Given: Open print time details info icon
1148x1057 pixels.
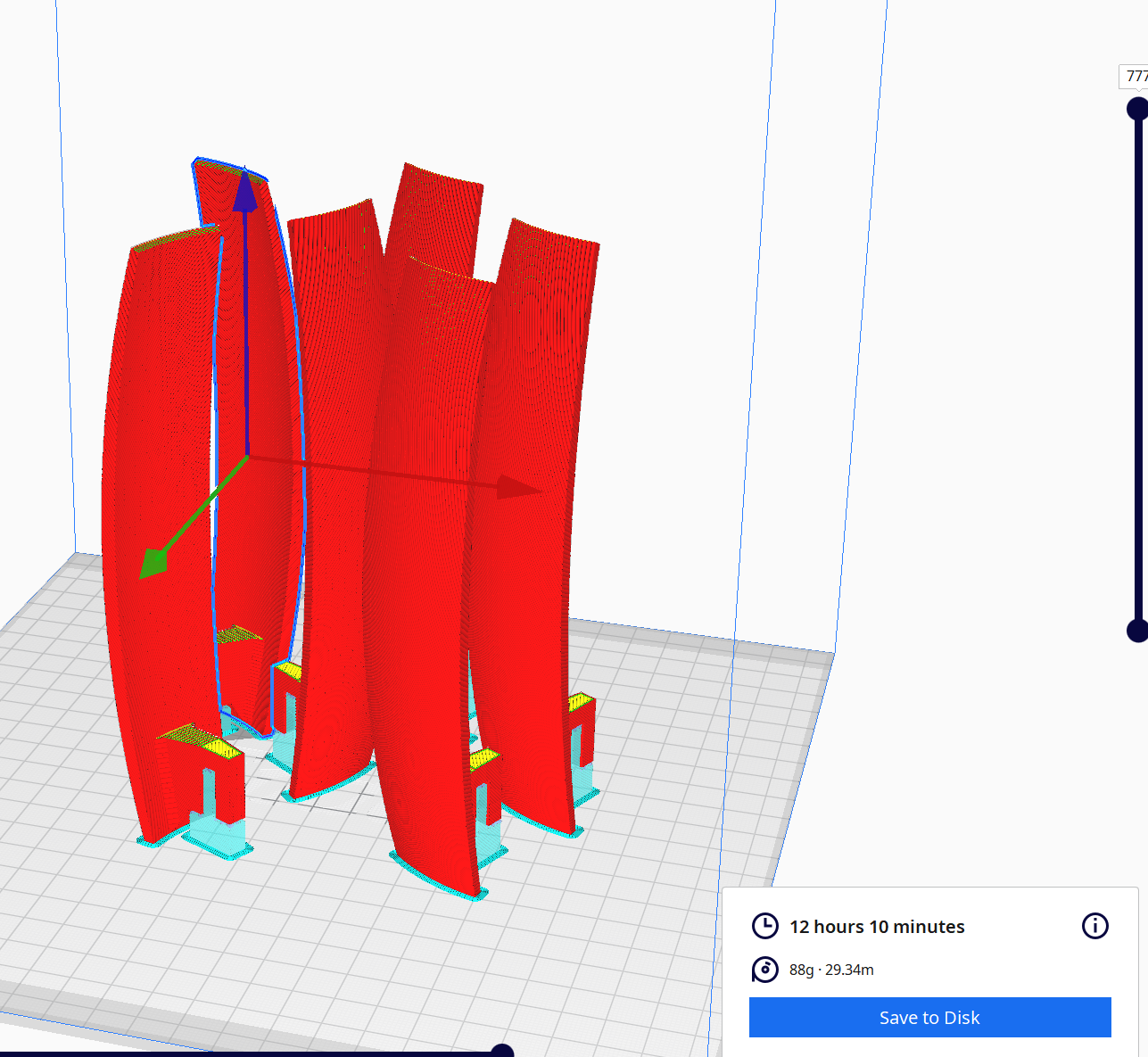Looking at the screenshot, I should (x=1094, y=926).
